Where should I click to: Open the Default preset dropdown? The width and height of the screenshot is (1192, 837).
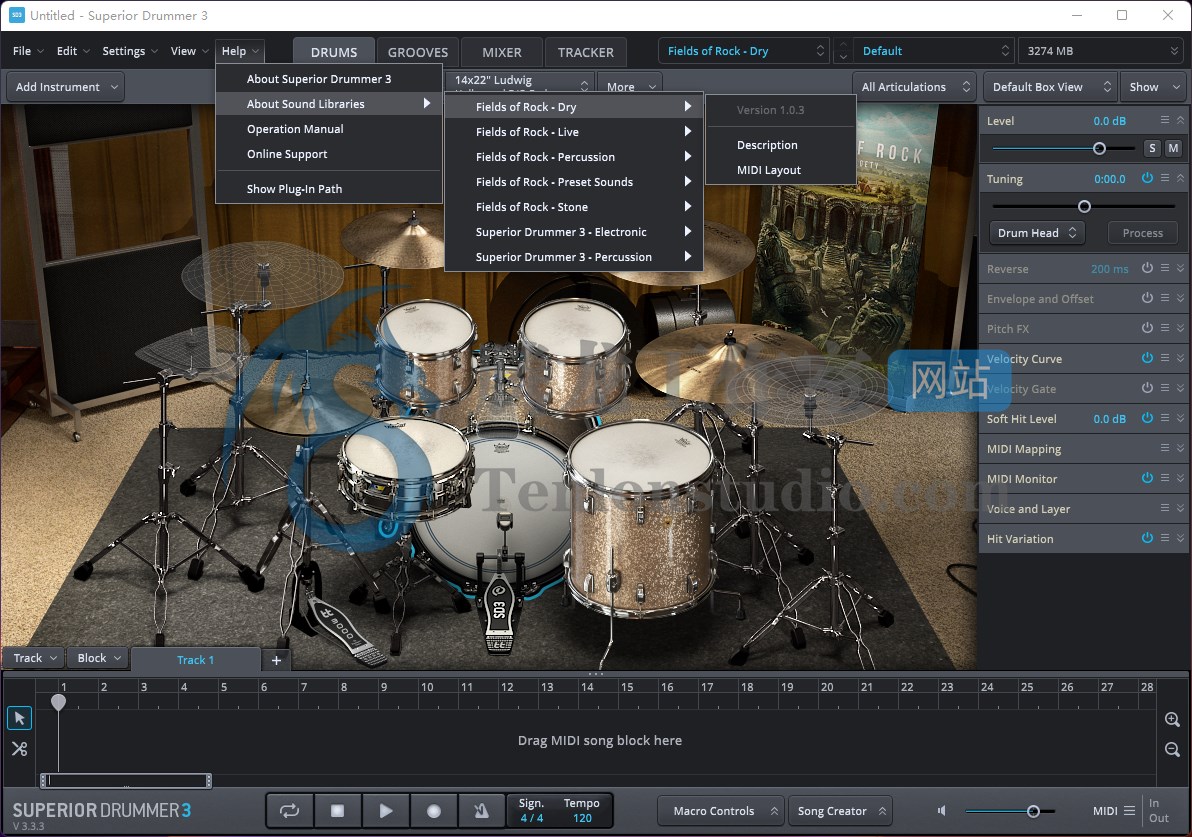pyautogui.click(x=934, y=51)
